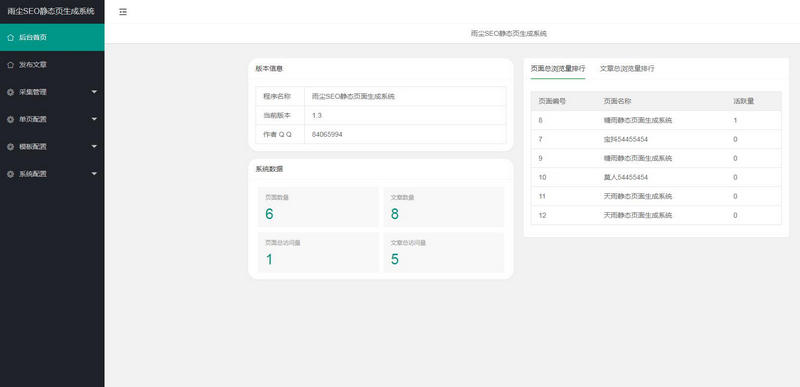Expand the 采集管理 dropdown arrow
This screenshot has width=800, height=387.
[94, 92]
